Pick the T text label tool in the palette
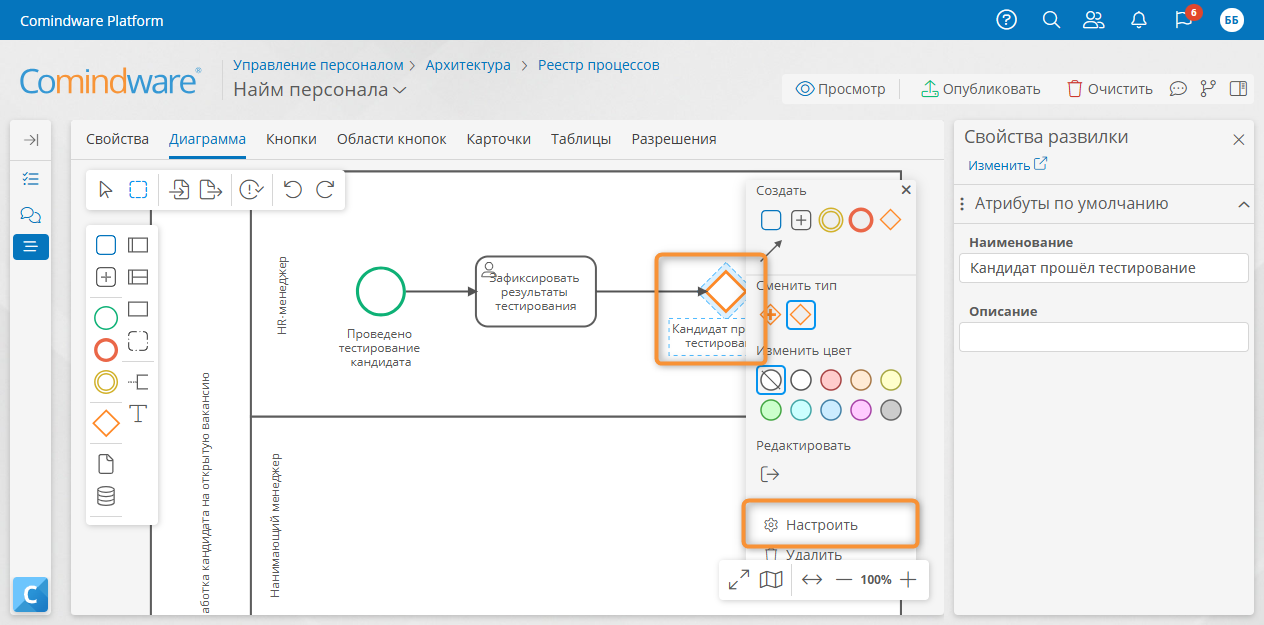This screenshot has width=1264, height=625. (138, 413)
